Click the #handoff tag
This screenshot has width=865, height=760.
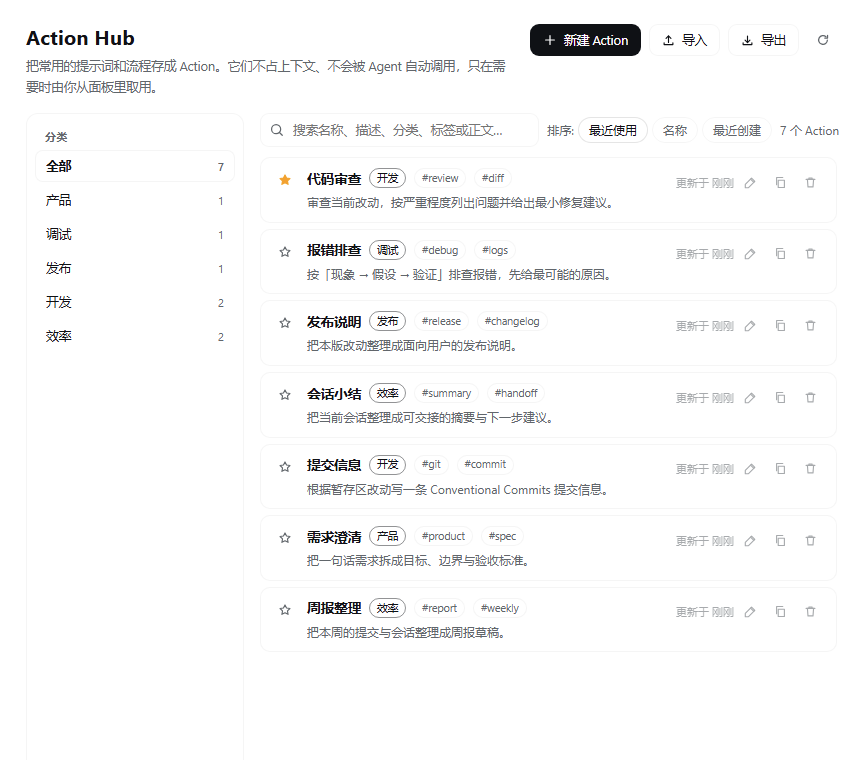click(x=516, y=393)
